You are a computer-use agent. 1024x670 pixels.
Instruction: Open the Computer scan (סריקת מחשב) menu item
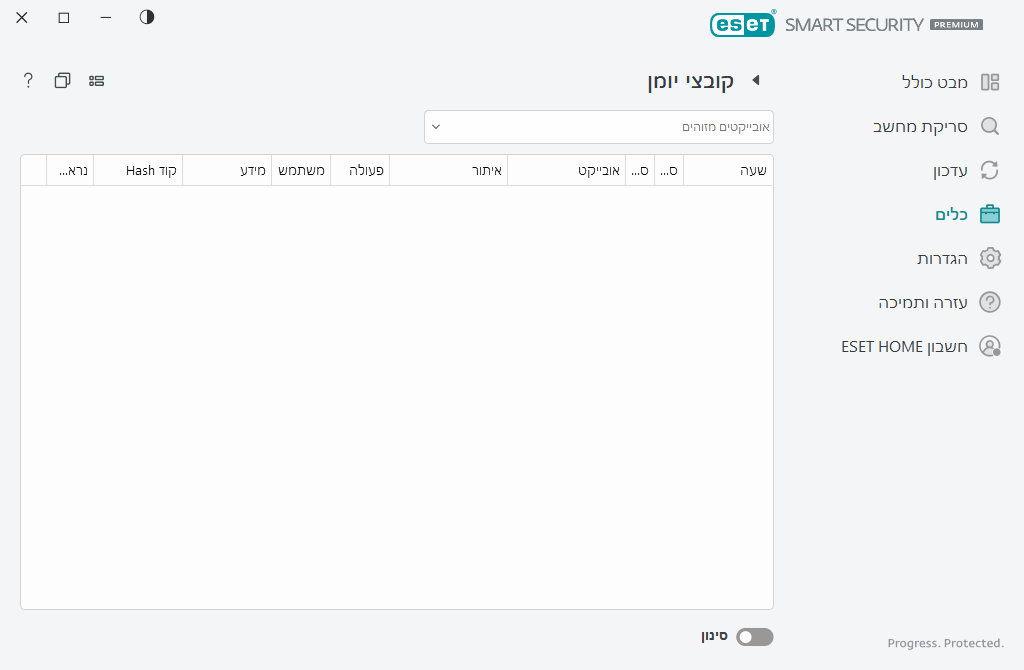click(920, 126)
